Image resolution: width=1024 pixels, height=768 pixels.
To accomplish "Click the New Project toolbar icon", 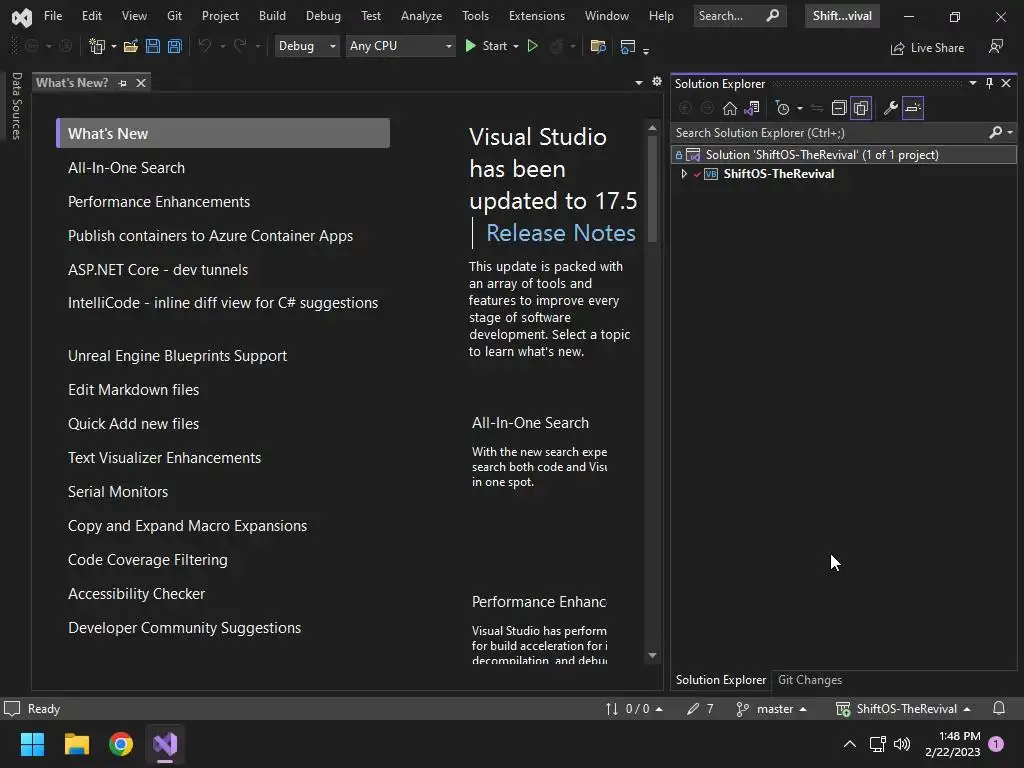I will pos(97,46).
